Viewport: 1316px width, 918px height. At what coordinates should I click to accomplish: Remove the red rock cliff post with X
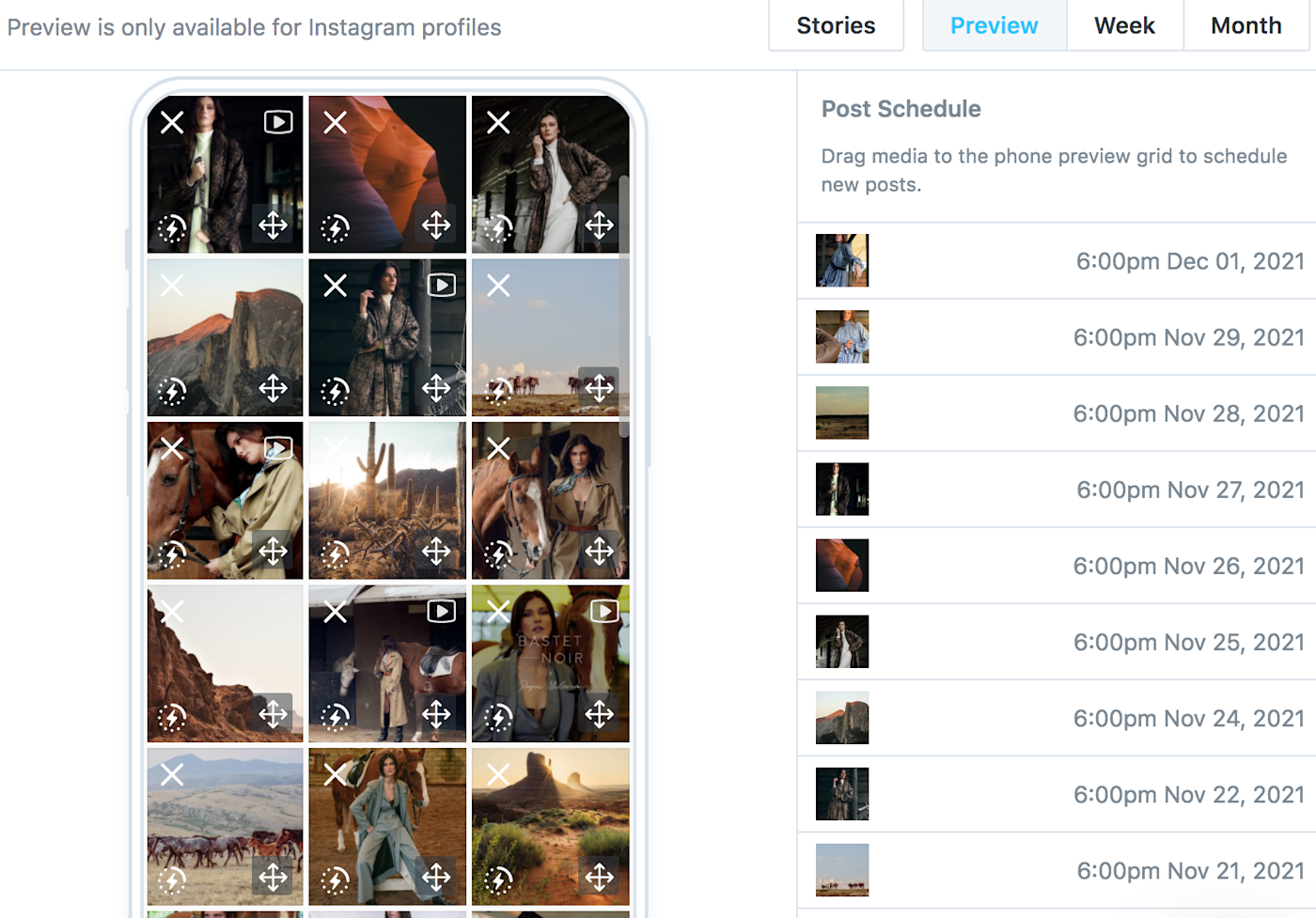(172, 612)
